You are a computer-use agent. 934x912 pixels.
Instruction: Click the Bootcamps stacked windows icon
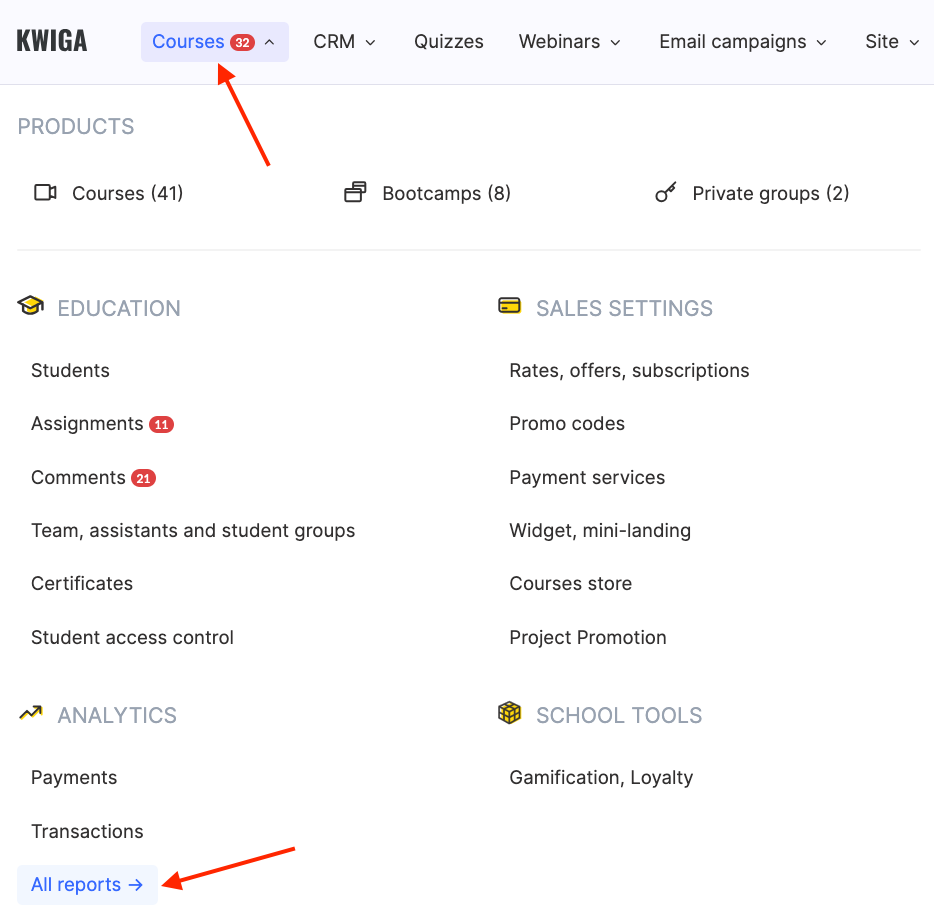(355, 193)
